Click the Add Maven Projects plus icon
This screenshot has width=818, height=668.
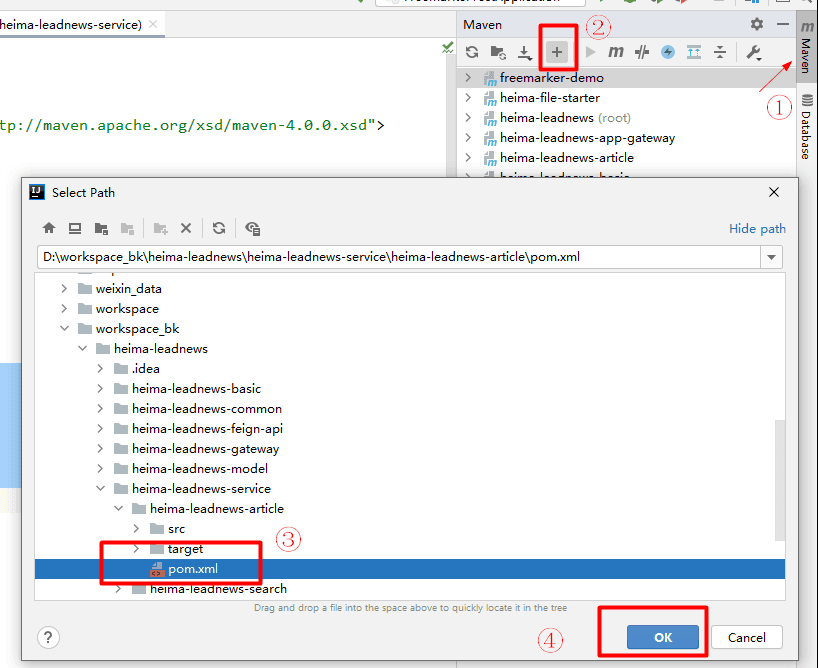coord(558,52)
